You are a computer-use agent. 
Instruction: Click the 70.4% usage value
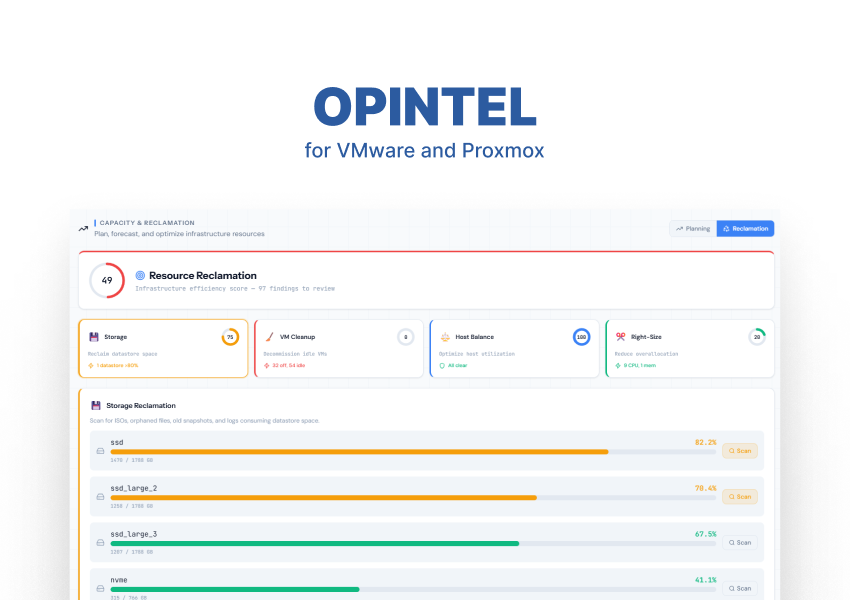[x=705, y=488]
